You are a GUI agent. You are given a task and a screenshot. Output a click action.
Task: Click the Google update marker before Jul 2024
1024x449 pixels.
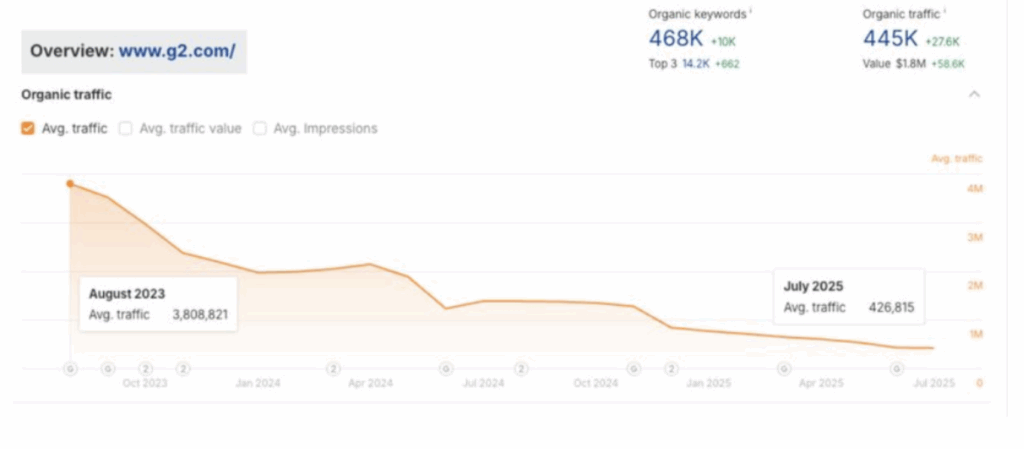[446, 369]
